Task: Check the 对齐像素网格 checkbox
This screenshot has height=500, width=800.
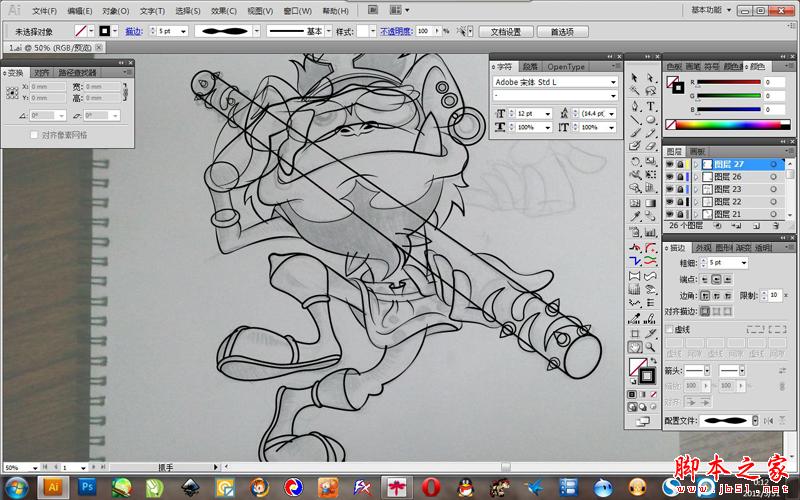Action: (x=34, y=135)
